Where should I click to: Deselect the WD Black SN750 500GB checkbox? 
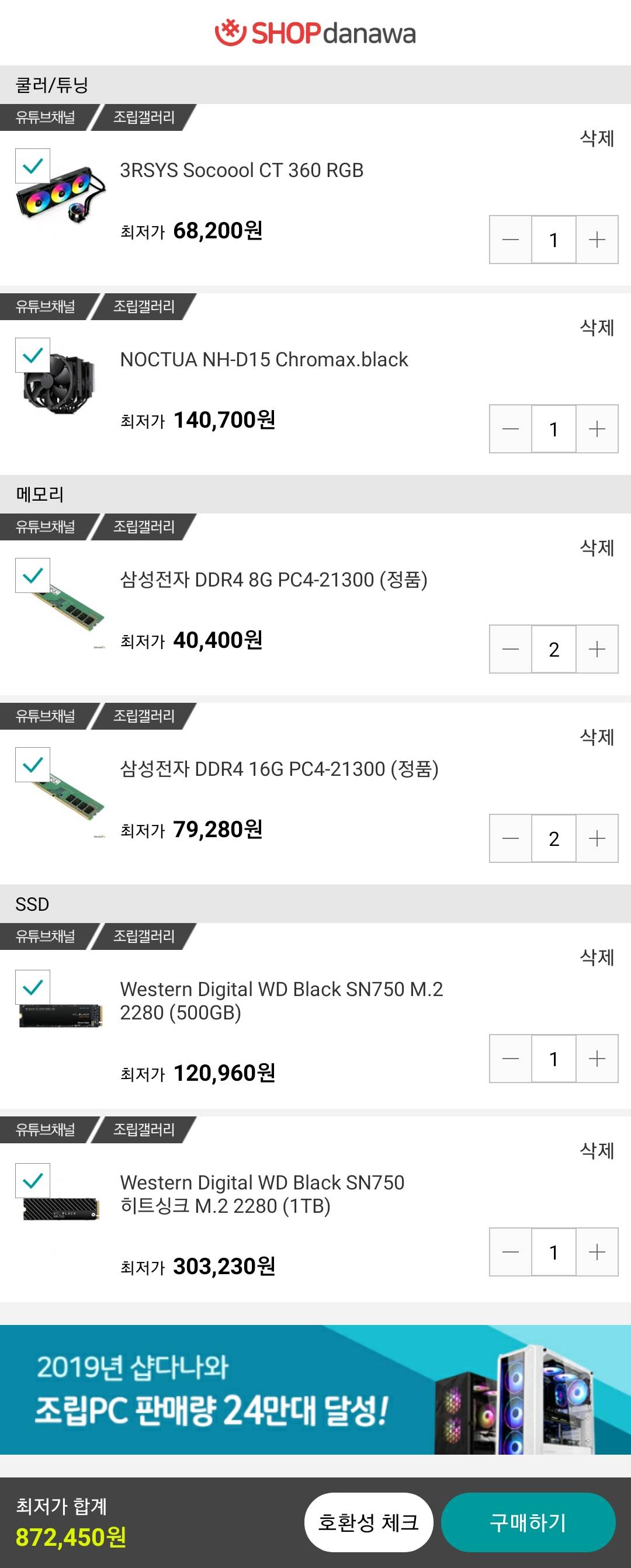[33, 987]
